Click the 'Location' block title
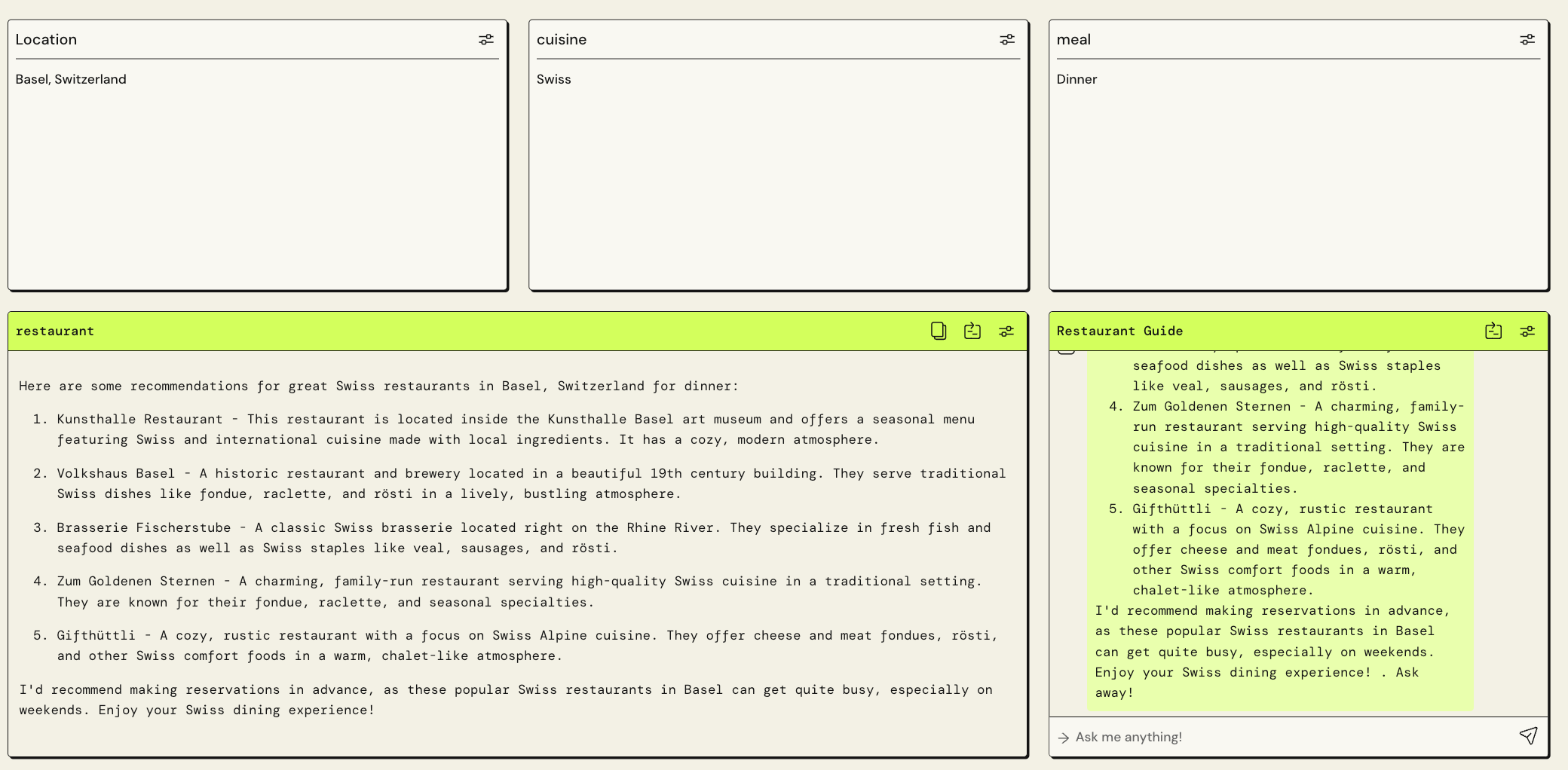1568x770 pixels. [46, 39]
